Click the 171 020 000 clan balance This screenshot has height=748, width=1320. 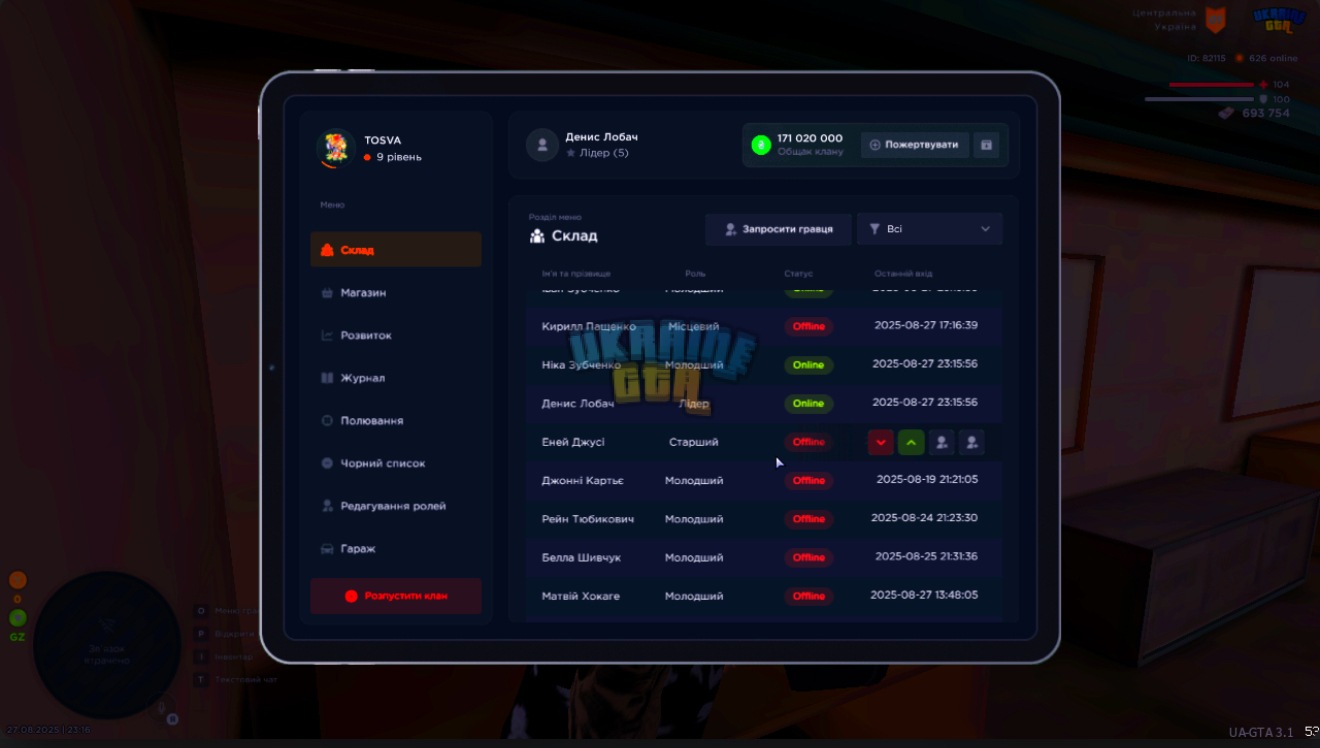point(810,138)
